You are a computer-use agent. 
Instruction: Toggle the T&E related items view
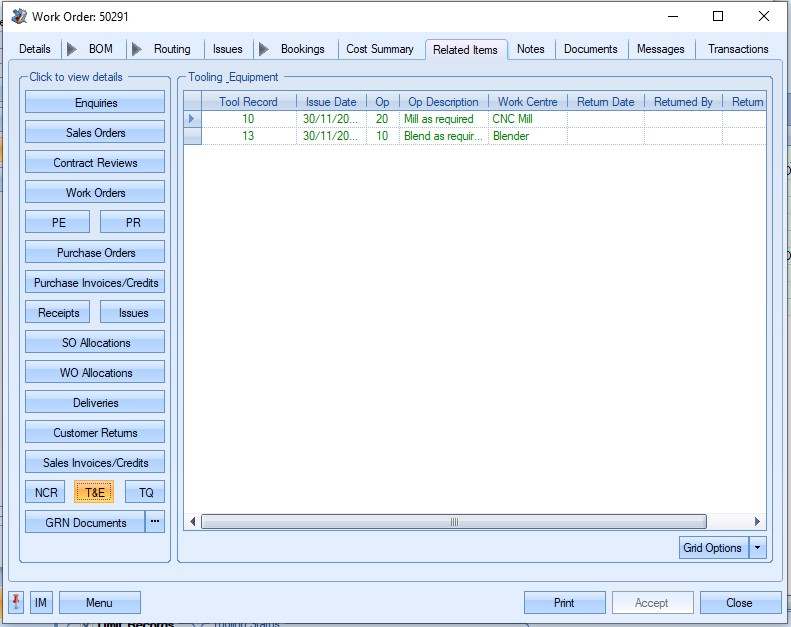tap(95, 492)
